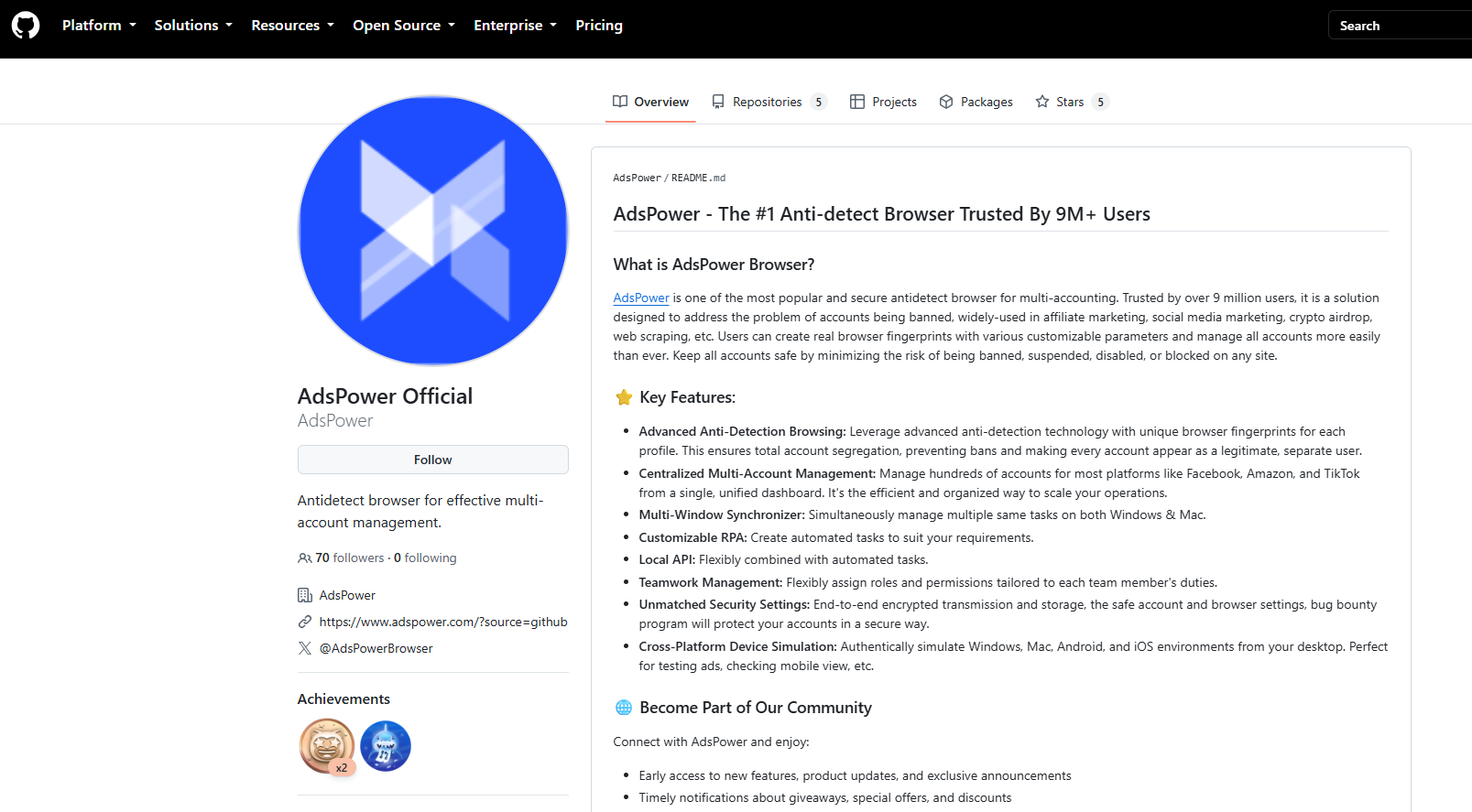This screenshot has width=1472, height=812.
Task: Open the Pricing page link
Action: tap(599, 26)
